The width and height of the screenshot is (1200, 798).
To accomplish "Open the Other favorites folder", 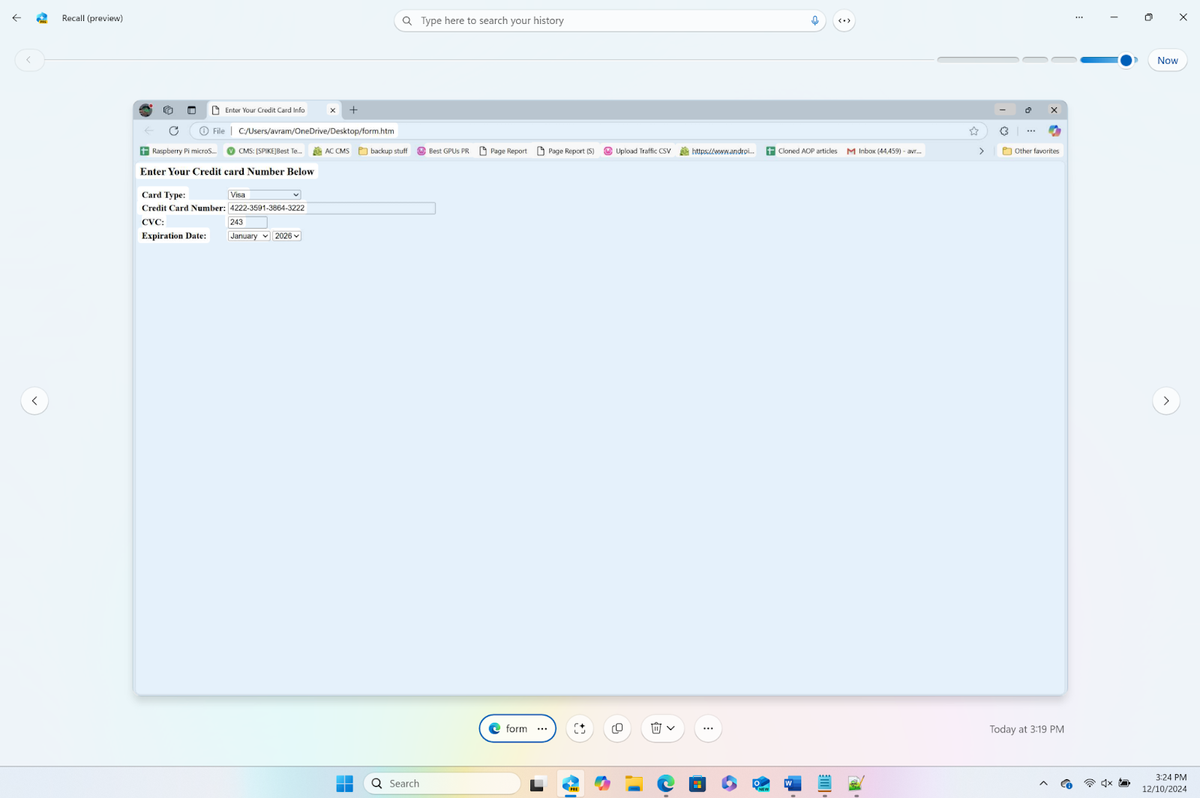I will [x=1031, y=151].
